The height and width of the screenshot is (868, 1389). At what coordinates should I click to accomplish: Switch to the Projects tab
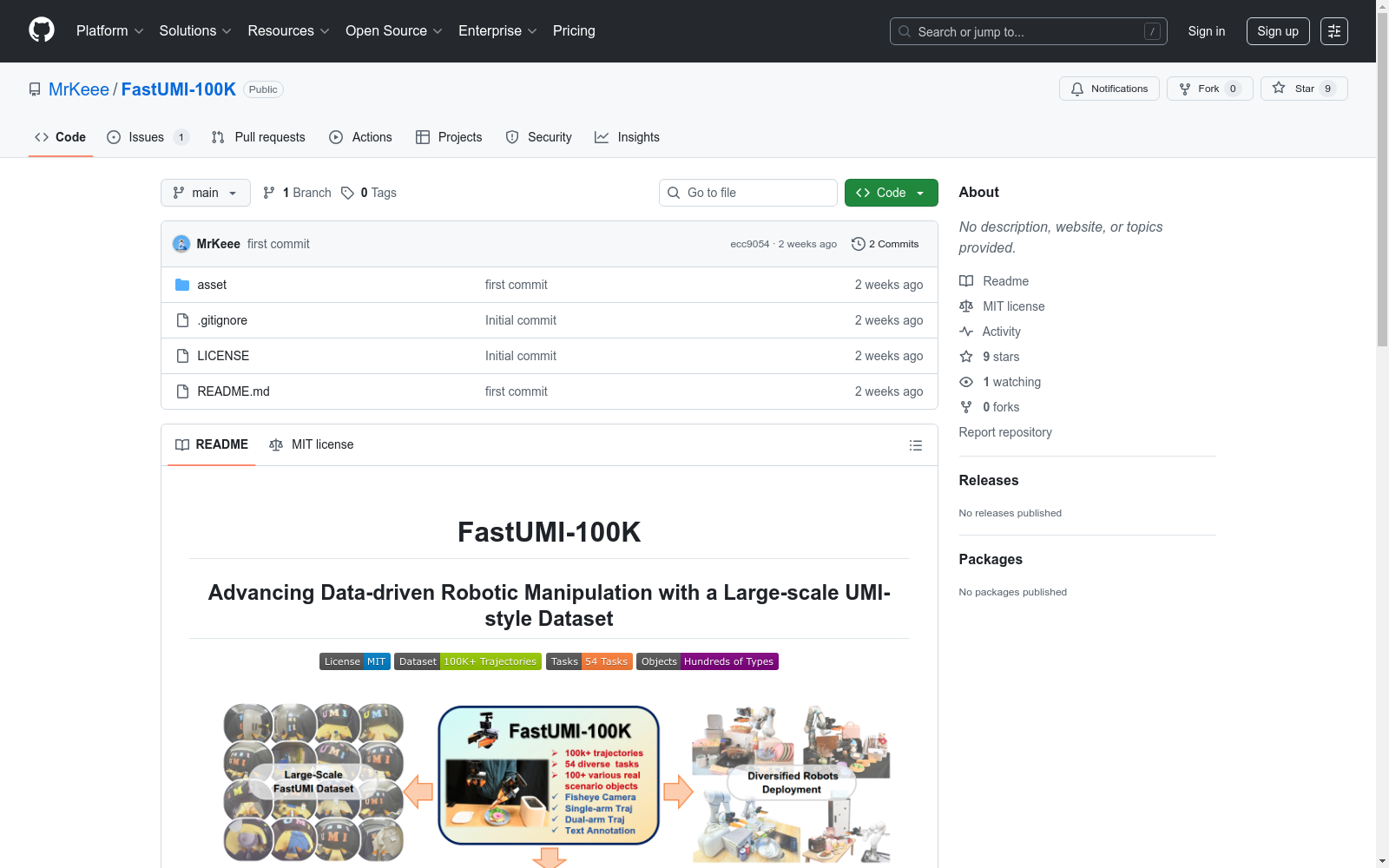449,137
